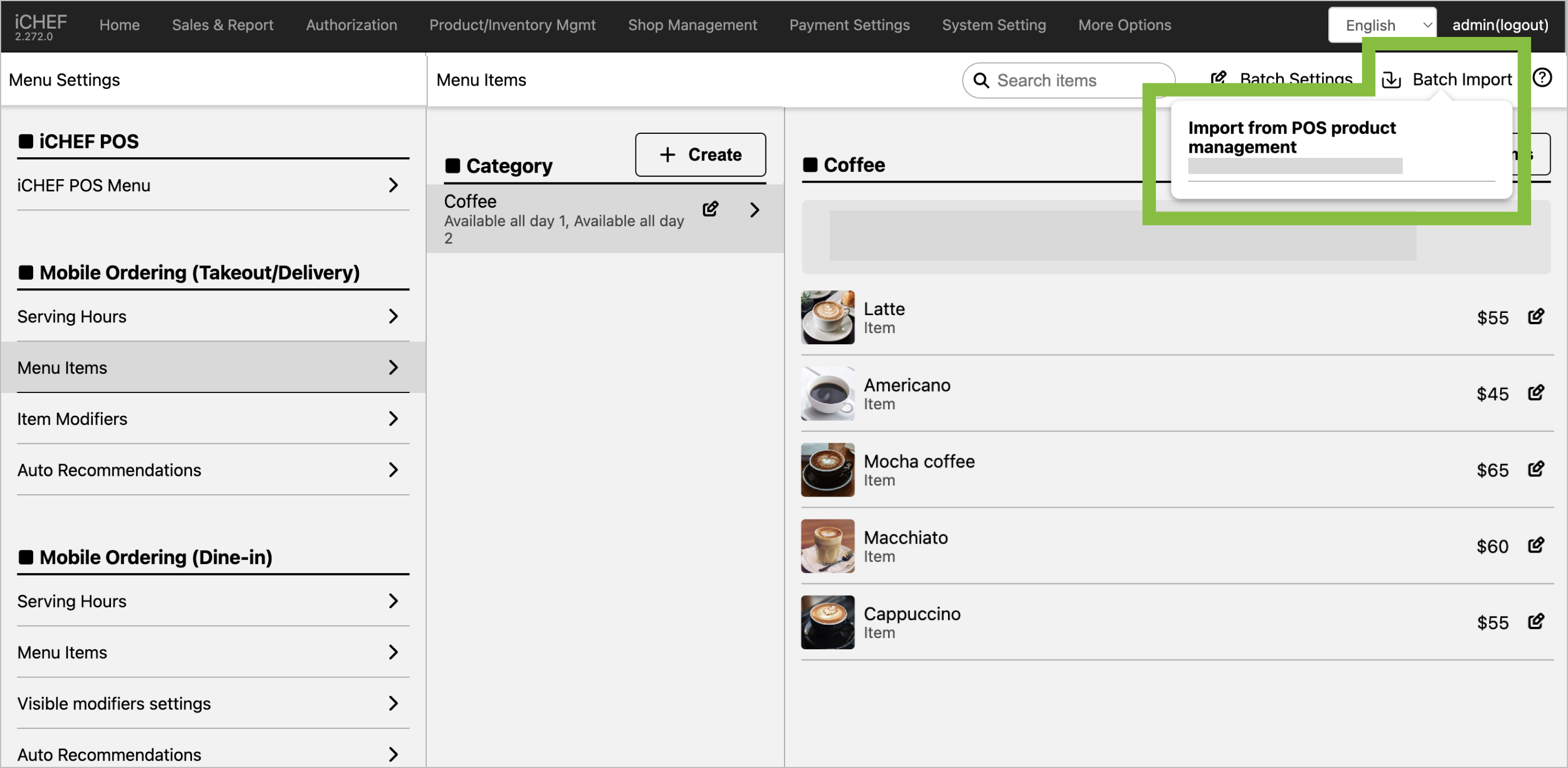Click the edit icon next to Americano
This screenshot has width=1568, height=768.
coord(1536,392)
